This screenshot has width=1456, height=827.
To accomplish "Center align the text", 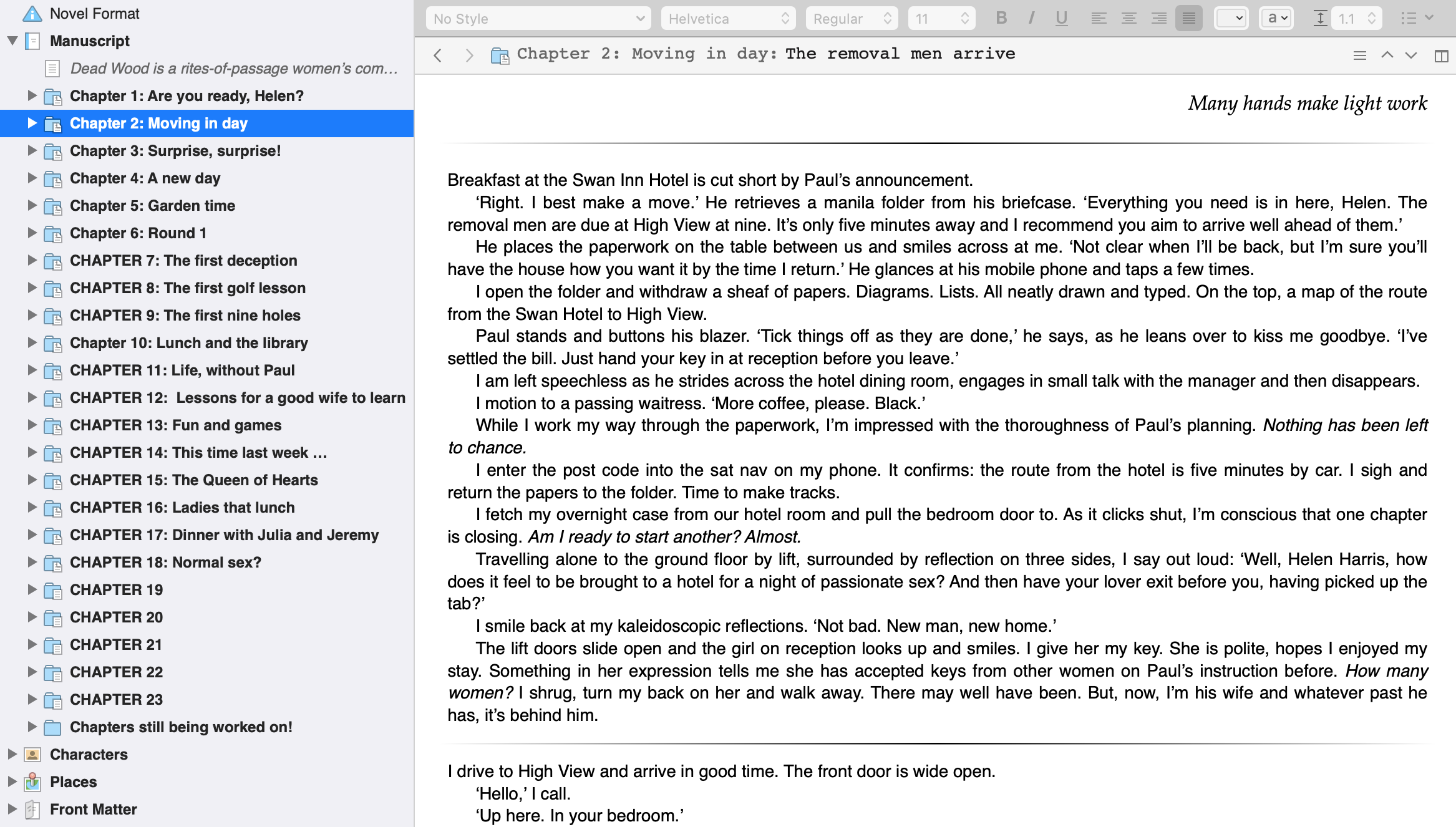I will point(1128,18).
